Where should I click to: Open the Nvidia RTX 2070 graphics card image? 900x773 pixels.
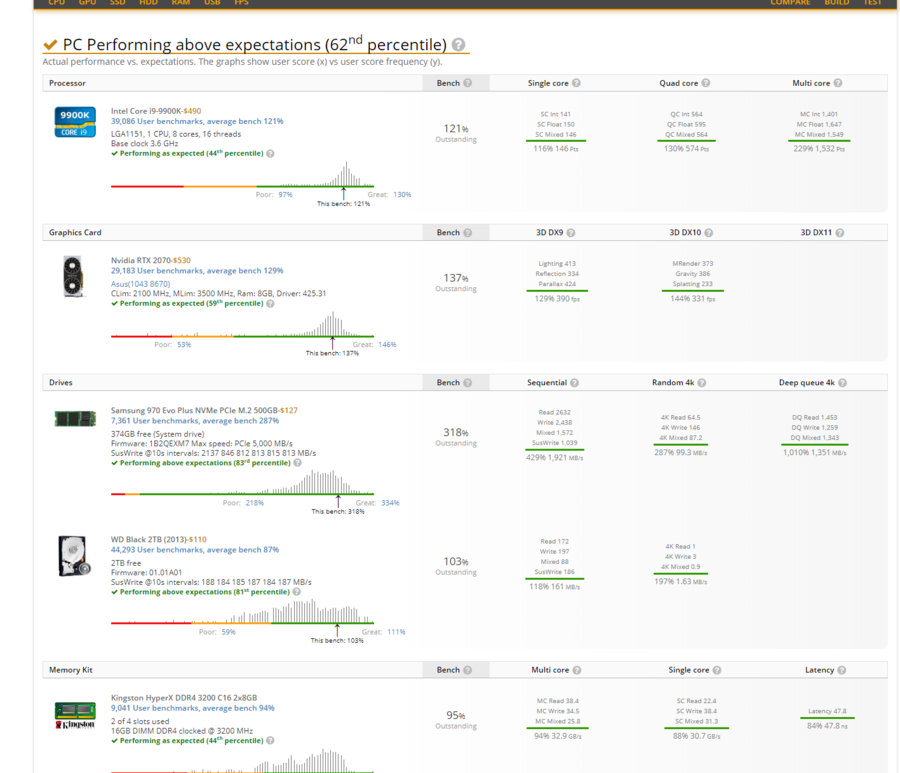click(73, 277)
